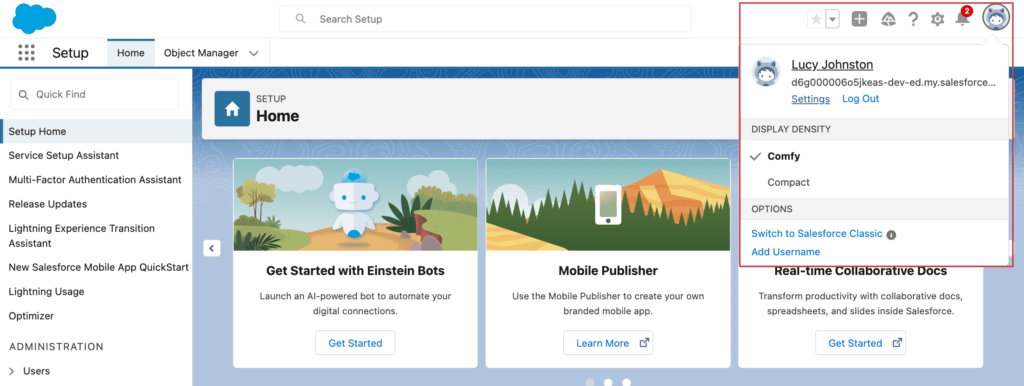Open New Salesforce Mobile App QuickStart

[99, 267]
